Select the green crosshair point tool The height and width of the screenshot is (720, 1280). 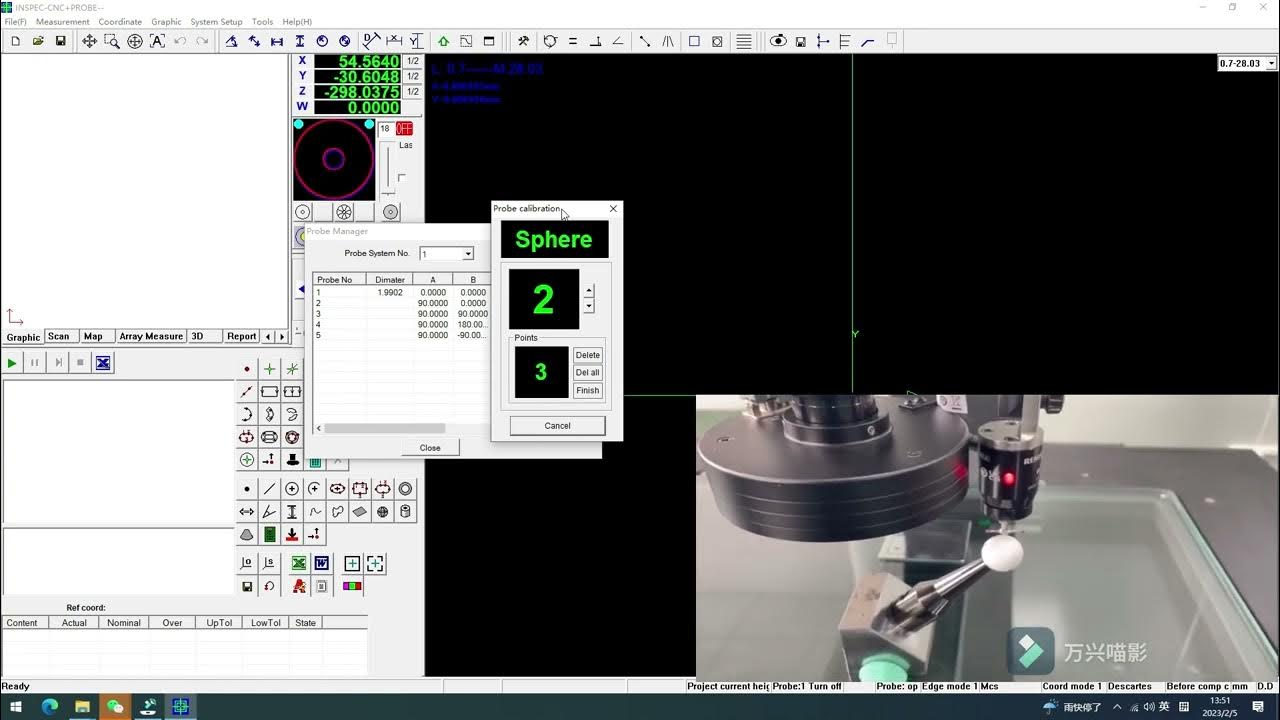point(269,369)
